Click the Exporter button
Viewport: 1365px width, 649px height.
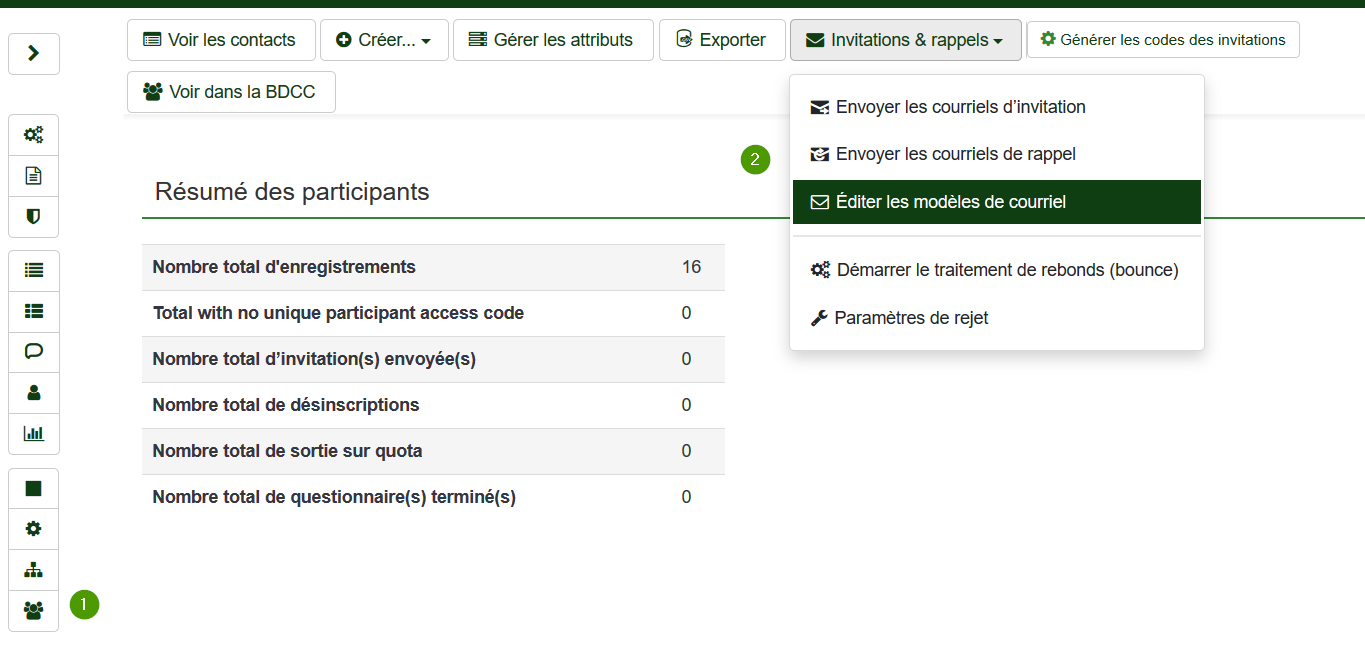coord(722,40)
